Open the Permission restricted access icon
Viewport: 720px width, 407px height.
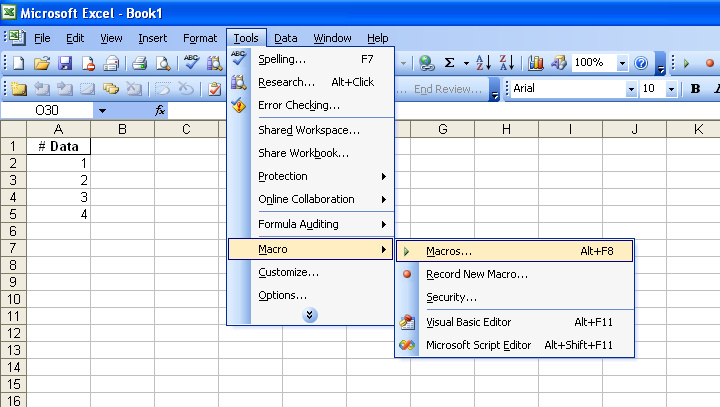88,63
